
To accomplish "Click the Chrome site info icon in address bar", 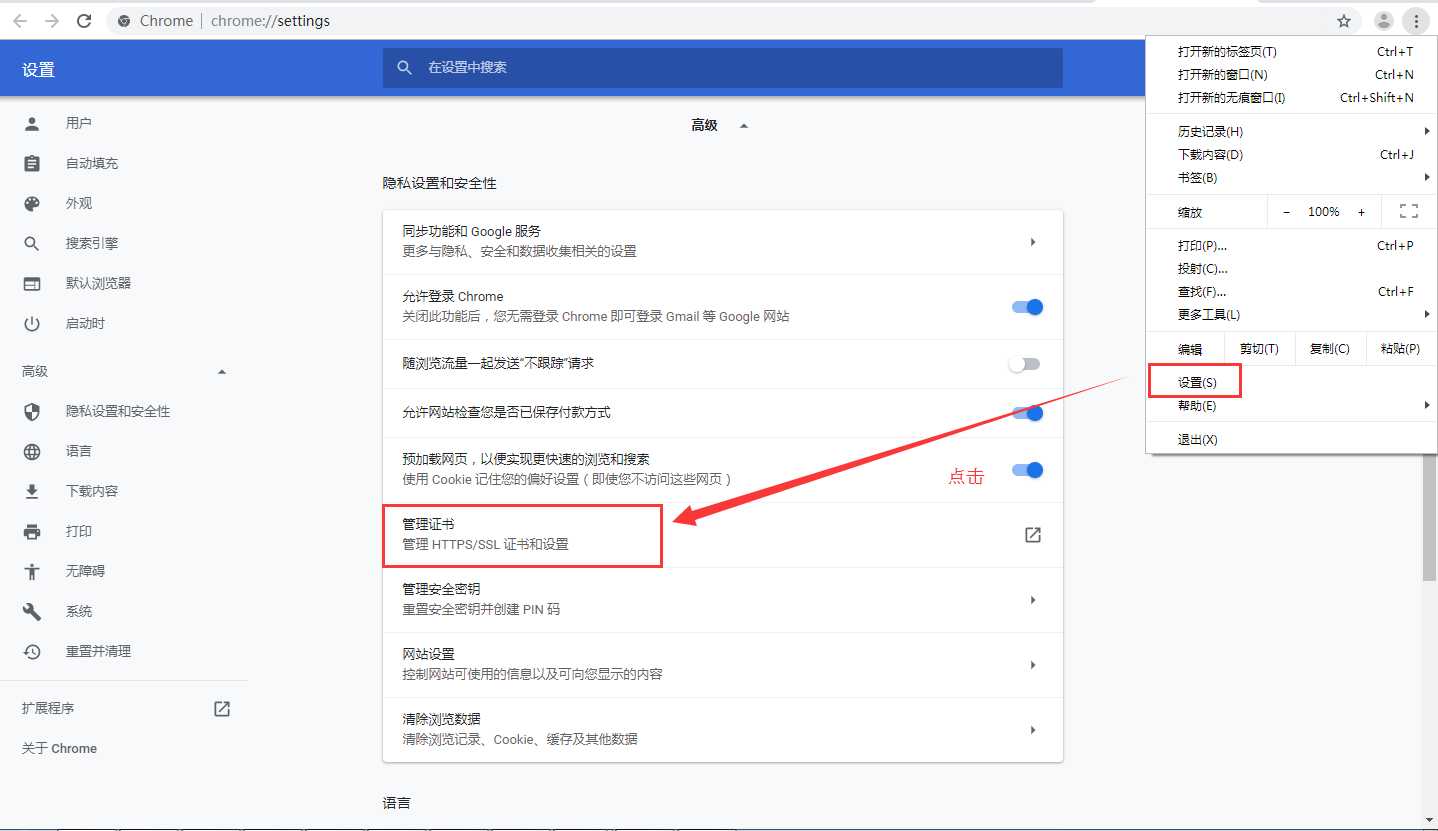I will click(x=124, y=21).
